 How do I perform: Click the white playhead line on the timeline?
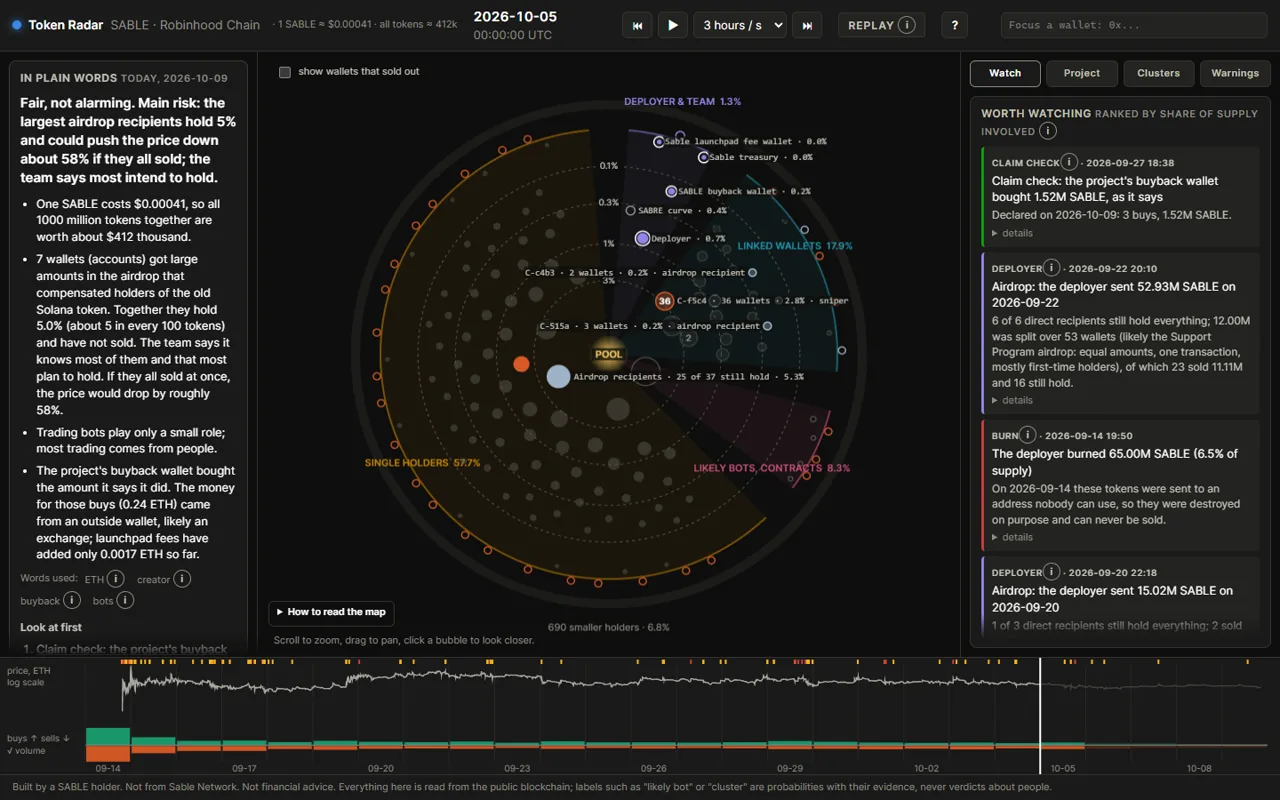pyautogui.click(x=1040, y=716)
